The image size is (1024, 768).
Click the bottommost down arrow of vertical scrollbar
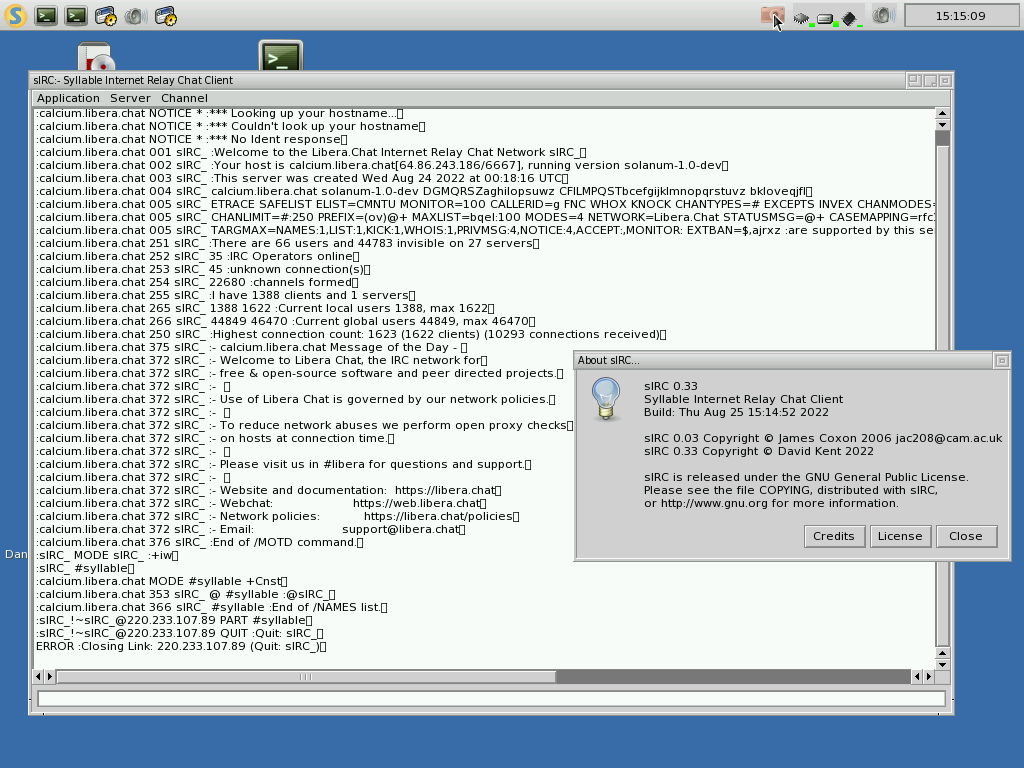tap(942, 664)
